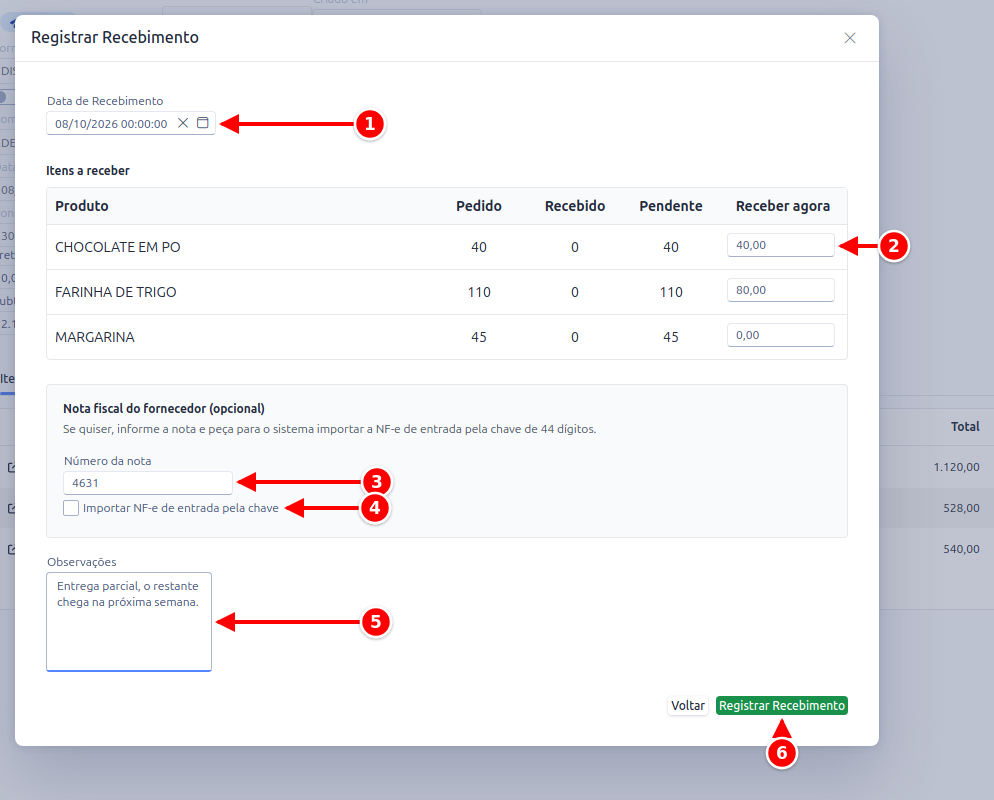Click the Itens a receber heading
The width and height of the screenshot is (994, 800).
pyautogui.click(x=88, y=171)
